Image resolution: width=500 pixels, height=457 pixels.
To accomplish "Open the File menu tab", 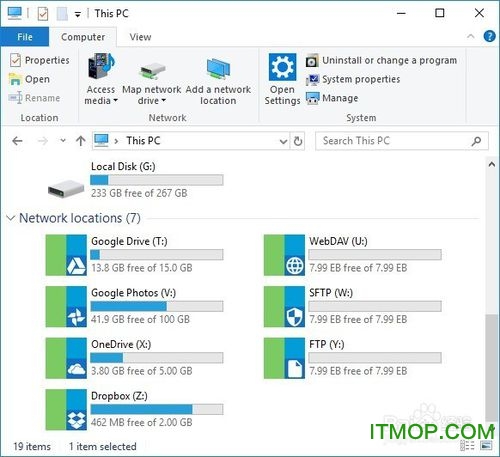I will [x=25, y=37].
